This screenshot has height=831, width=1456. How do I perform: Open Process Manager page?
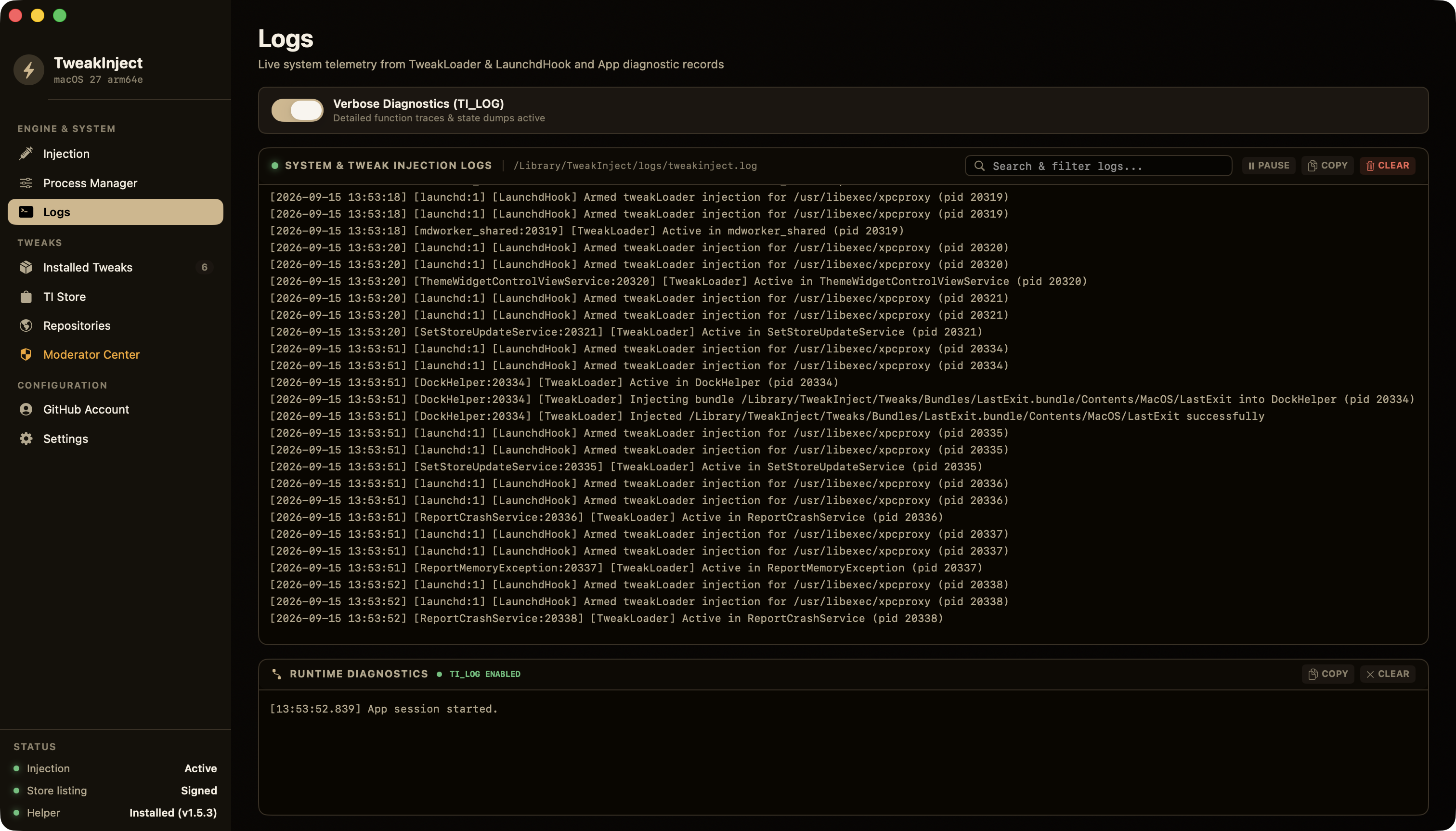coord(115,182)
